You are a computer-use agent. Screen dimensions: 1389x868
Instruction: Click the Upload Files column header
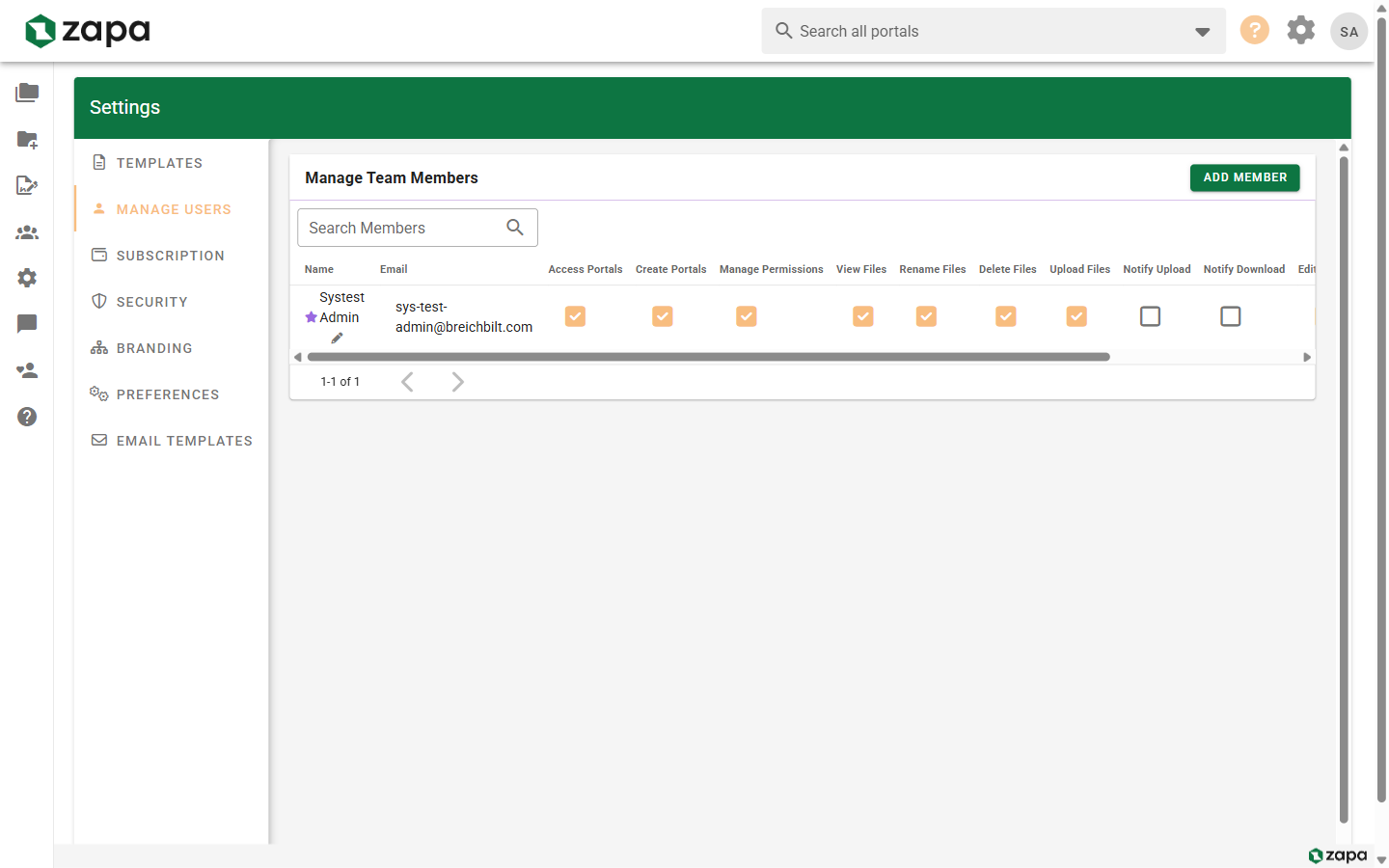point(1079,269)
